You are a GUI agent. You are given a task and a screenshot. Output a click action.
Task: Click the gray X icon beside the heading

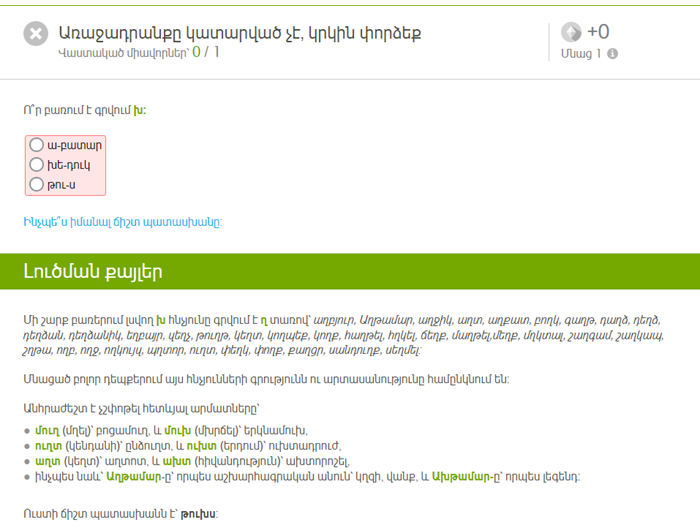point(35,34)
